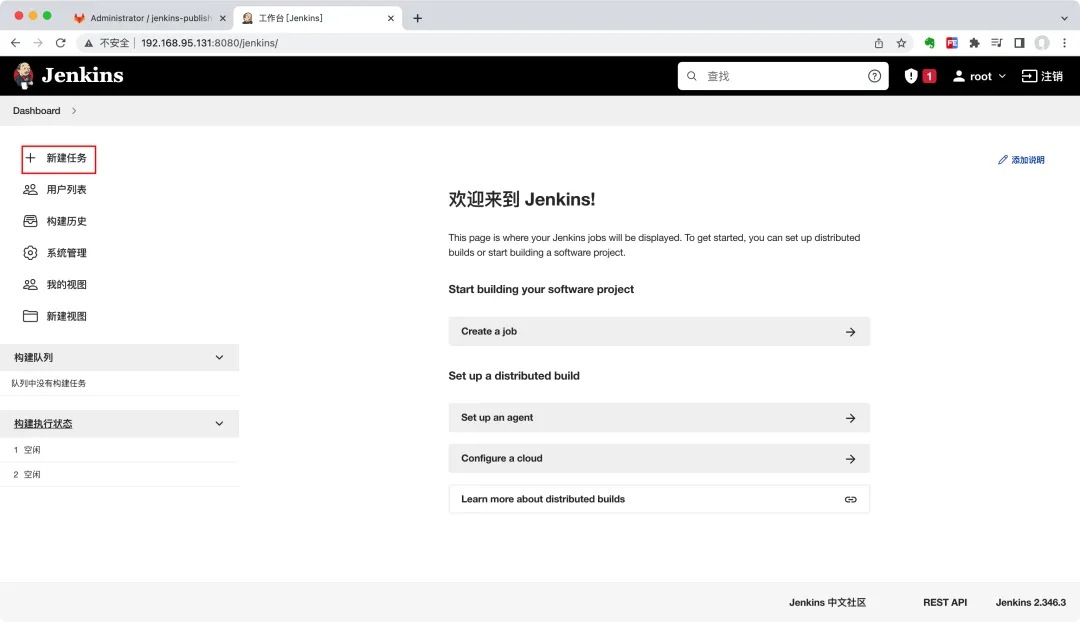Click the browser back arrow
1080x622 pixels.
coord(15,43)
